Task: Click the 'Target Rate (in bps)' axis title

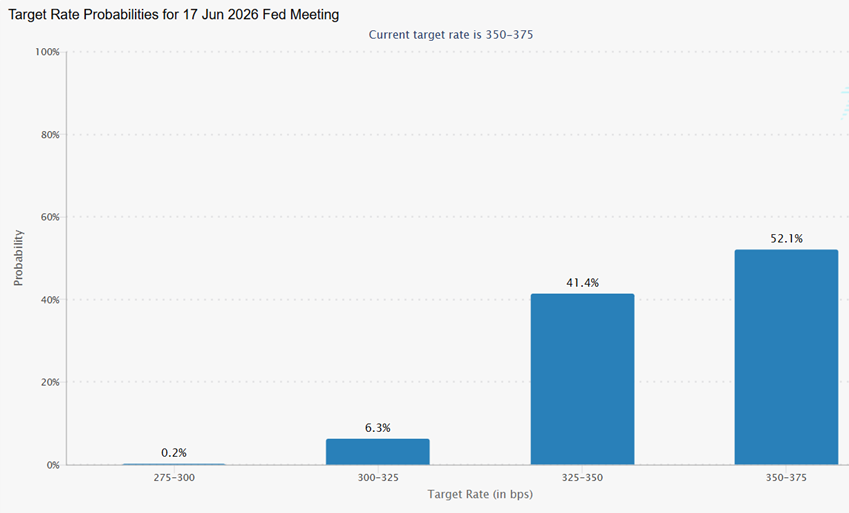Action: coord(480,495)
